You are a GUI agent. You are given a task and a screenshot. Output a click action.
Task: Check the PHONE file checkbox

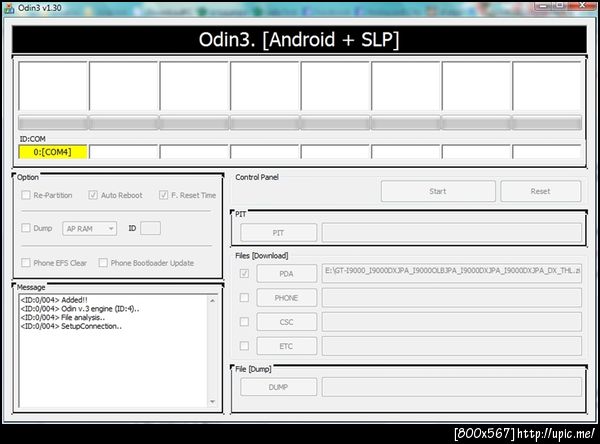[244, 297]
